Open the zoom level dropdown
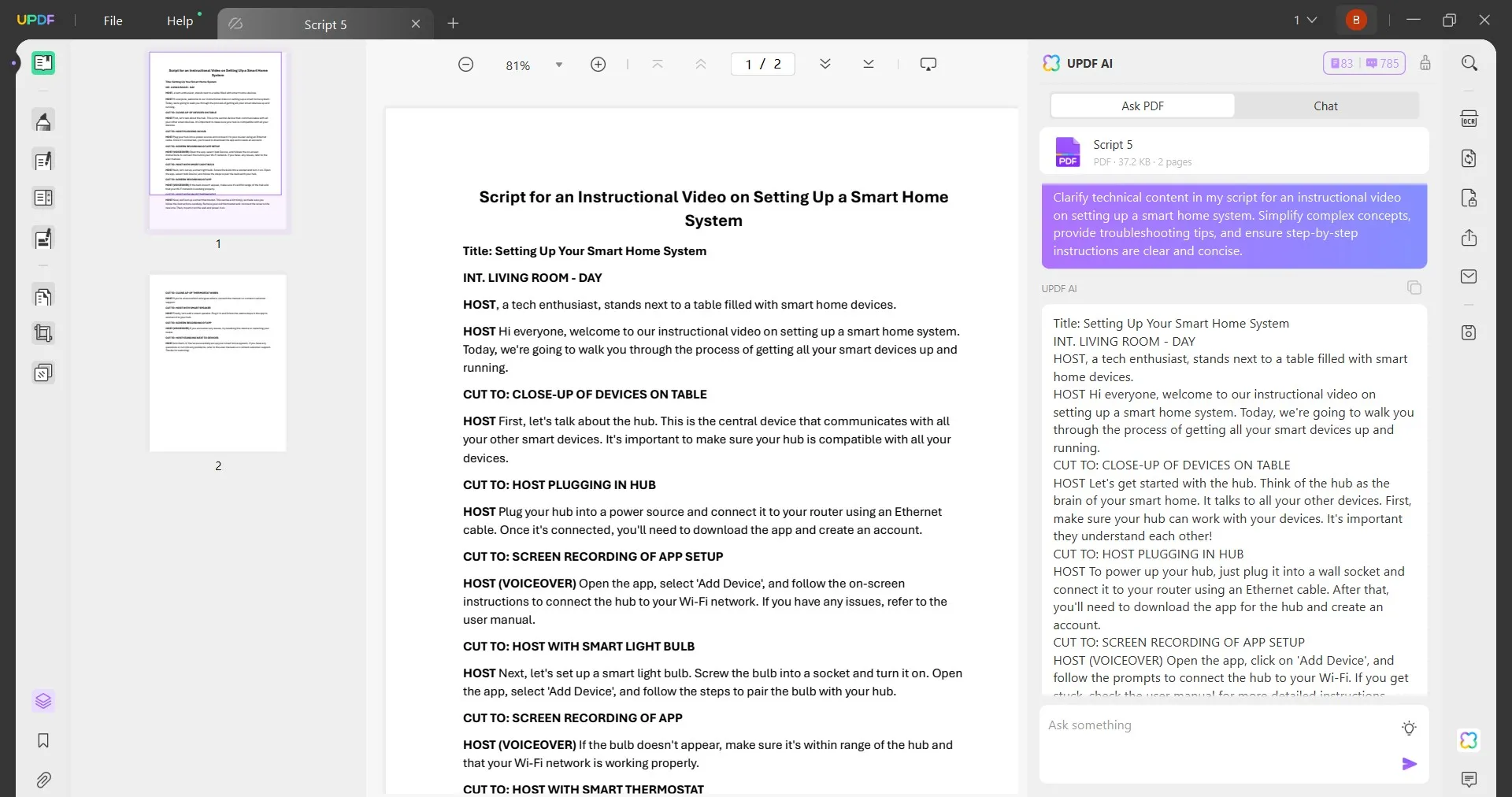This screenshot has height=797, width=1512. tap(559, 65)
